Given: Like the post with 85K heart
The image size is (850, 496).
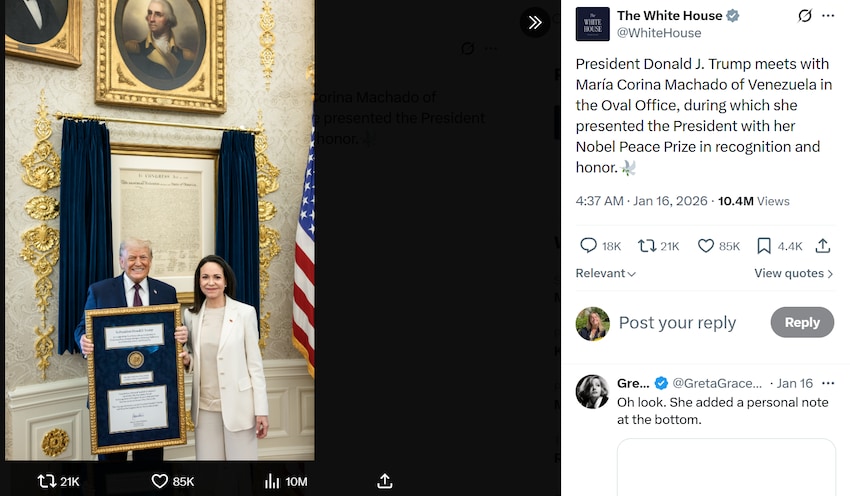Looking at the screenshot, I should click(x=706, y=246).
